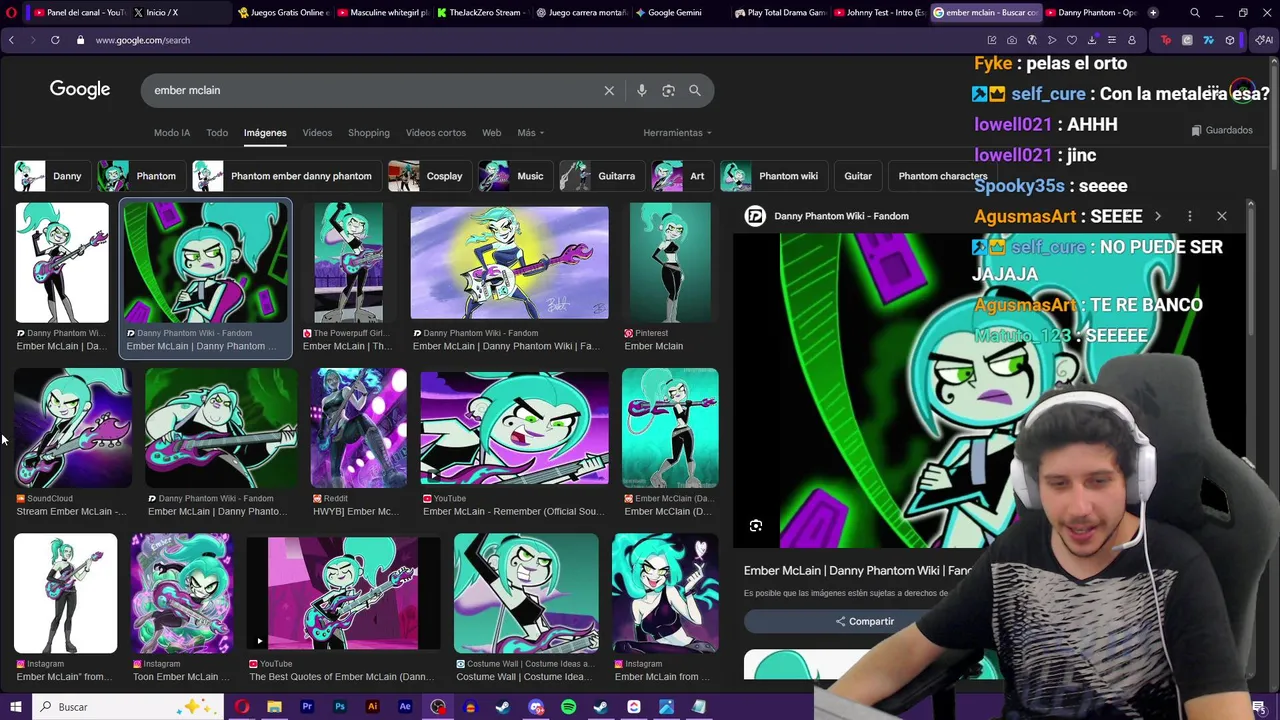The width and height of the screenshot is (1280, 720).
Task: Start voice search with the microphone icon
Action: coord(641,90)
